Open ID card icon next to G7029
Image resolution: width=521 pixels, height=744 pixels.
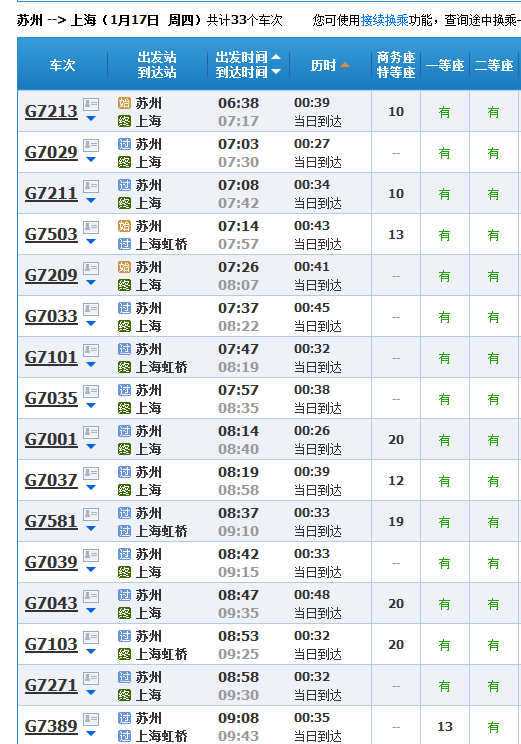point(91,145)
